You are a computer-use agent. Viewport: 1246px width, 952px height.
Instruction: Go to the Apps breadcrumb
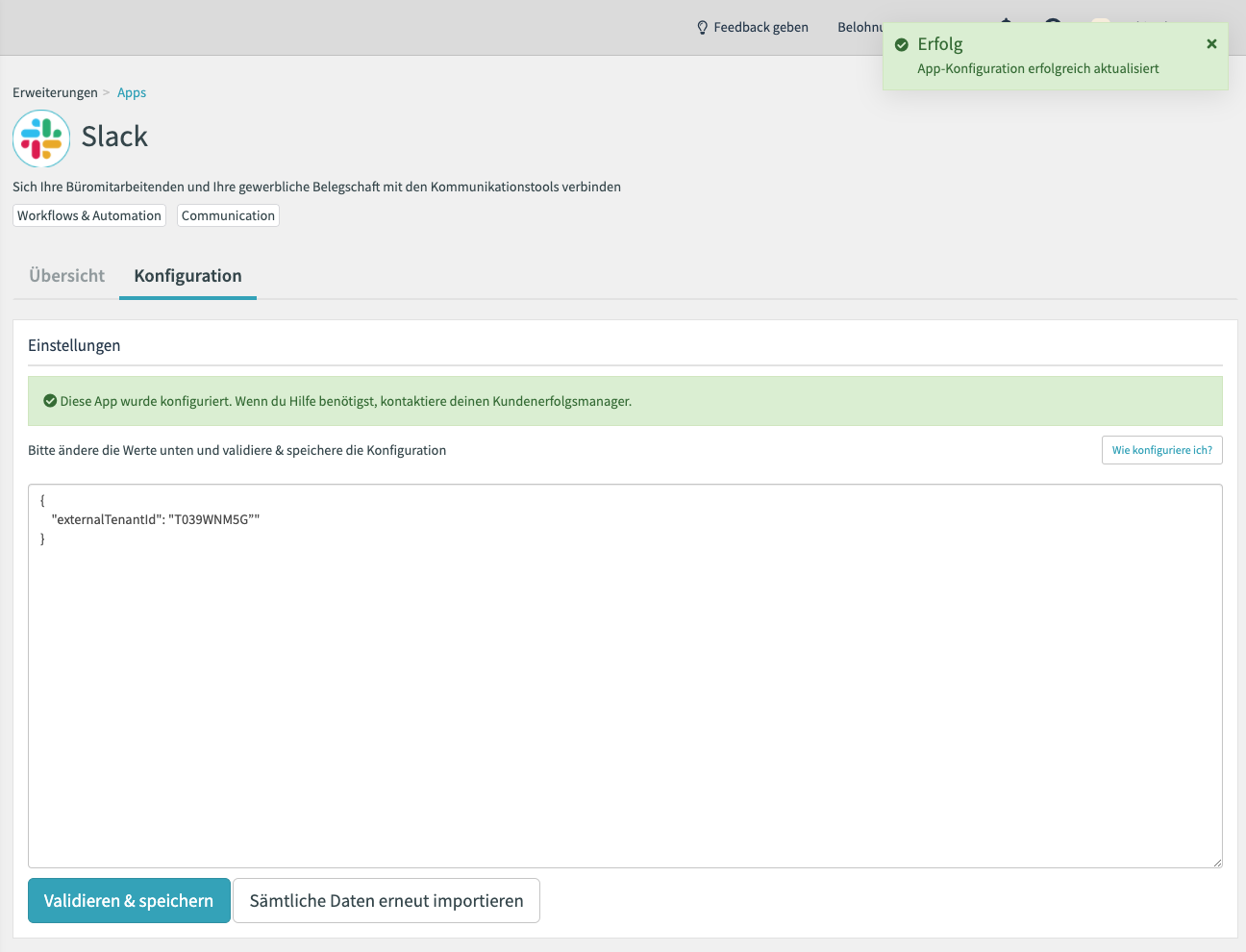click(132, 92)
